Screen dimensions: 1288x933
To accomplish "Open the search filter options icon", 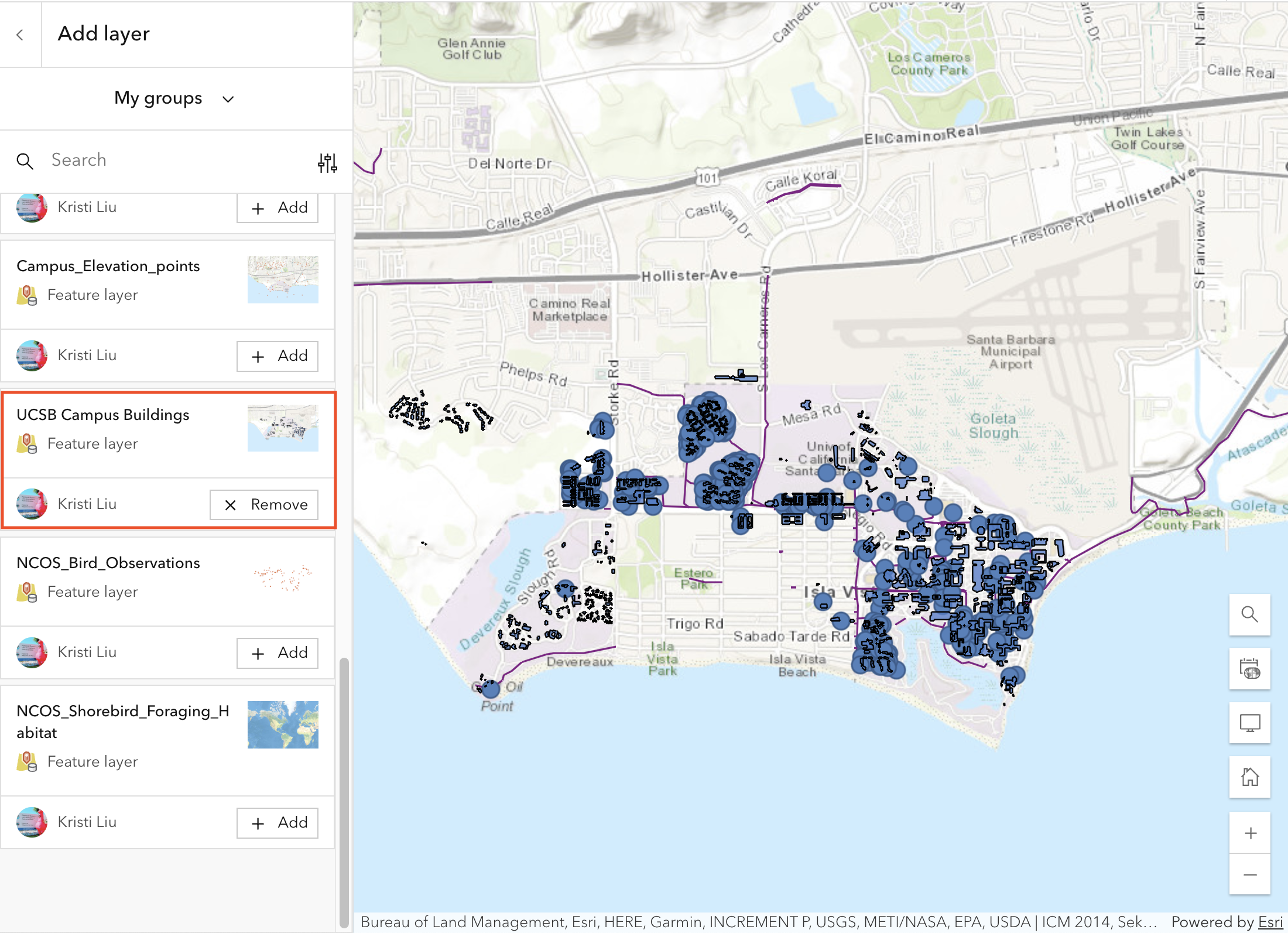I will (x=327, y=162).
